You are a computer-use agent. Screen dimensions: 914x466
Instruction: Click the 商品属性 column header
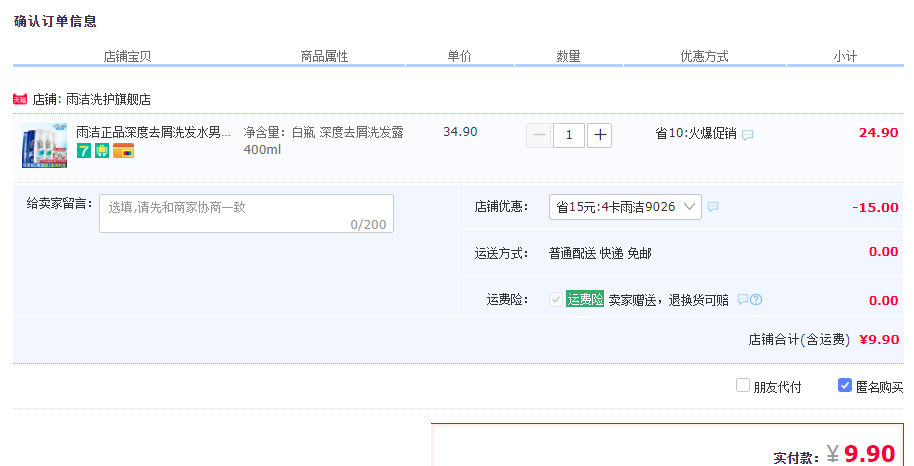(x=324, y=57)
